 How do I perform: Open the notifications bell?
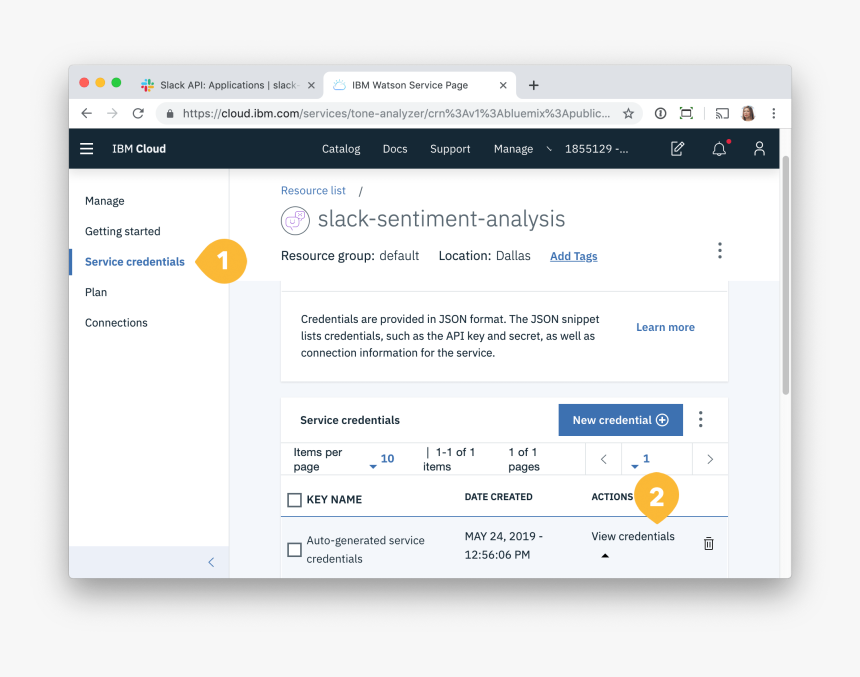719,149
